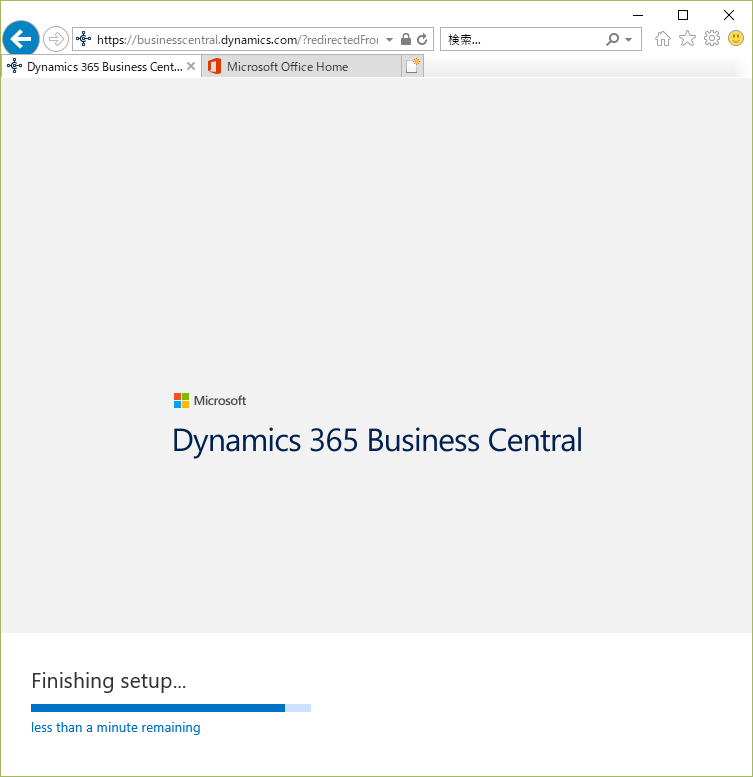Open favorites with the star icon

pyautogui.click(x=687, y=39)
